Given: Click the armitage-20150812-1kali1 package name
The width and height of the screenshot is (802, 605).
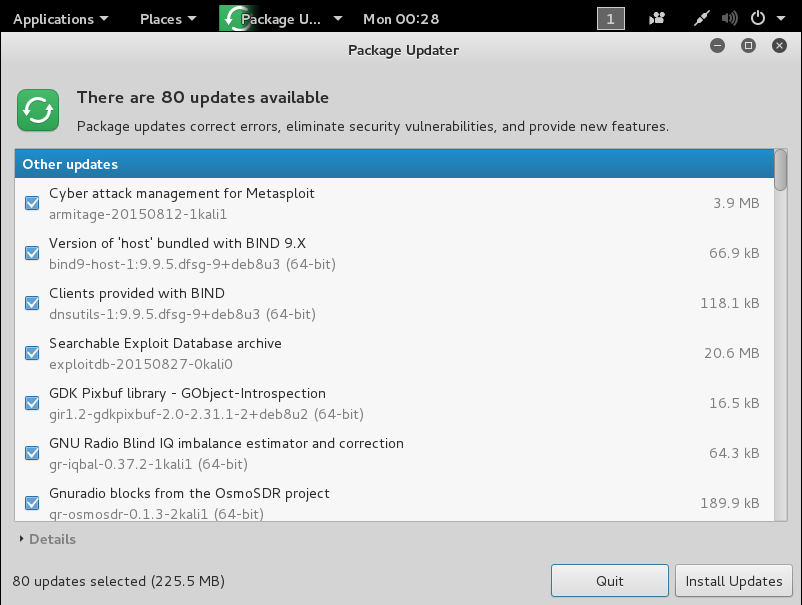Looking at the screenshot, I should tap(138, 214).
